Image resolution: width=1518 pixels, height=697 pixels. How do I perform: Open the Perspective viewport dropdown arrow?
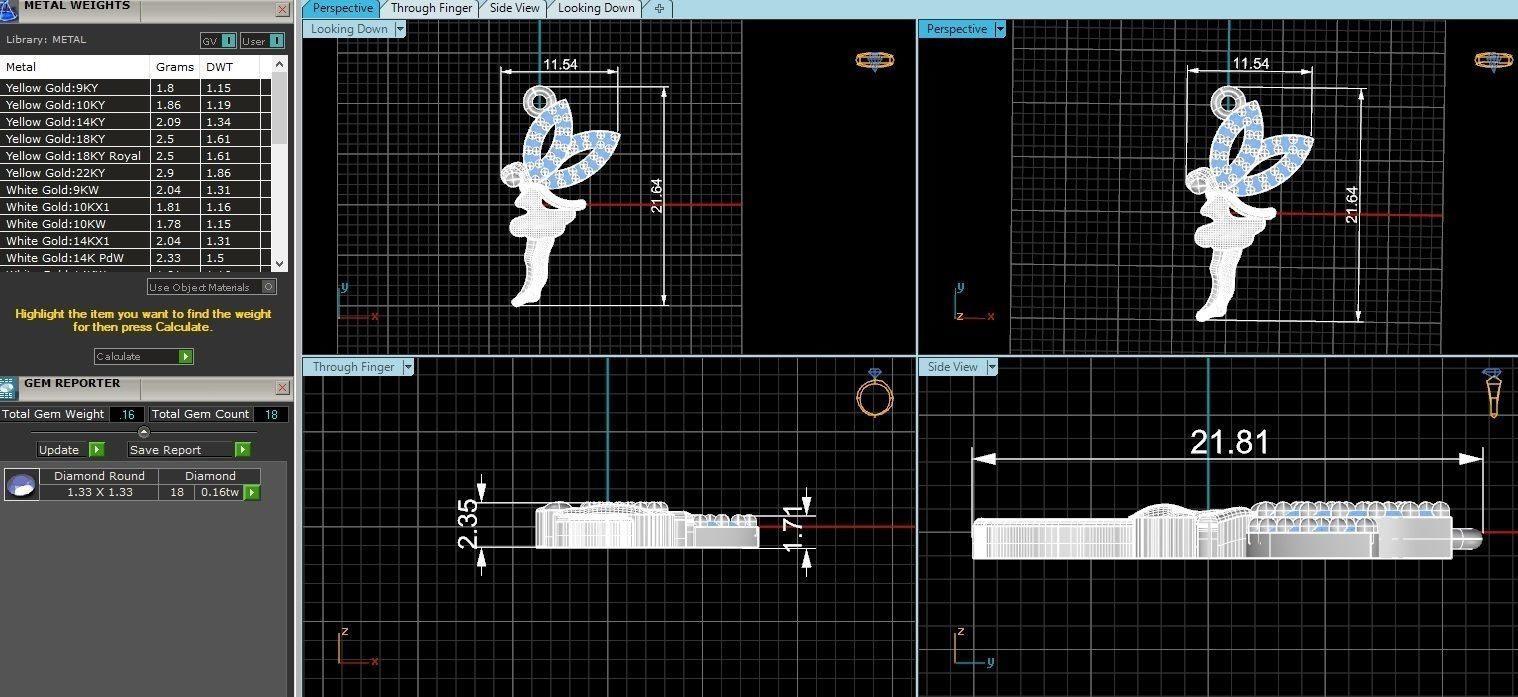pos(999,29)
